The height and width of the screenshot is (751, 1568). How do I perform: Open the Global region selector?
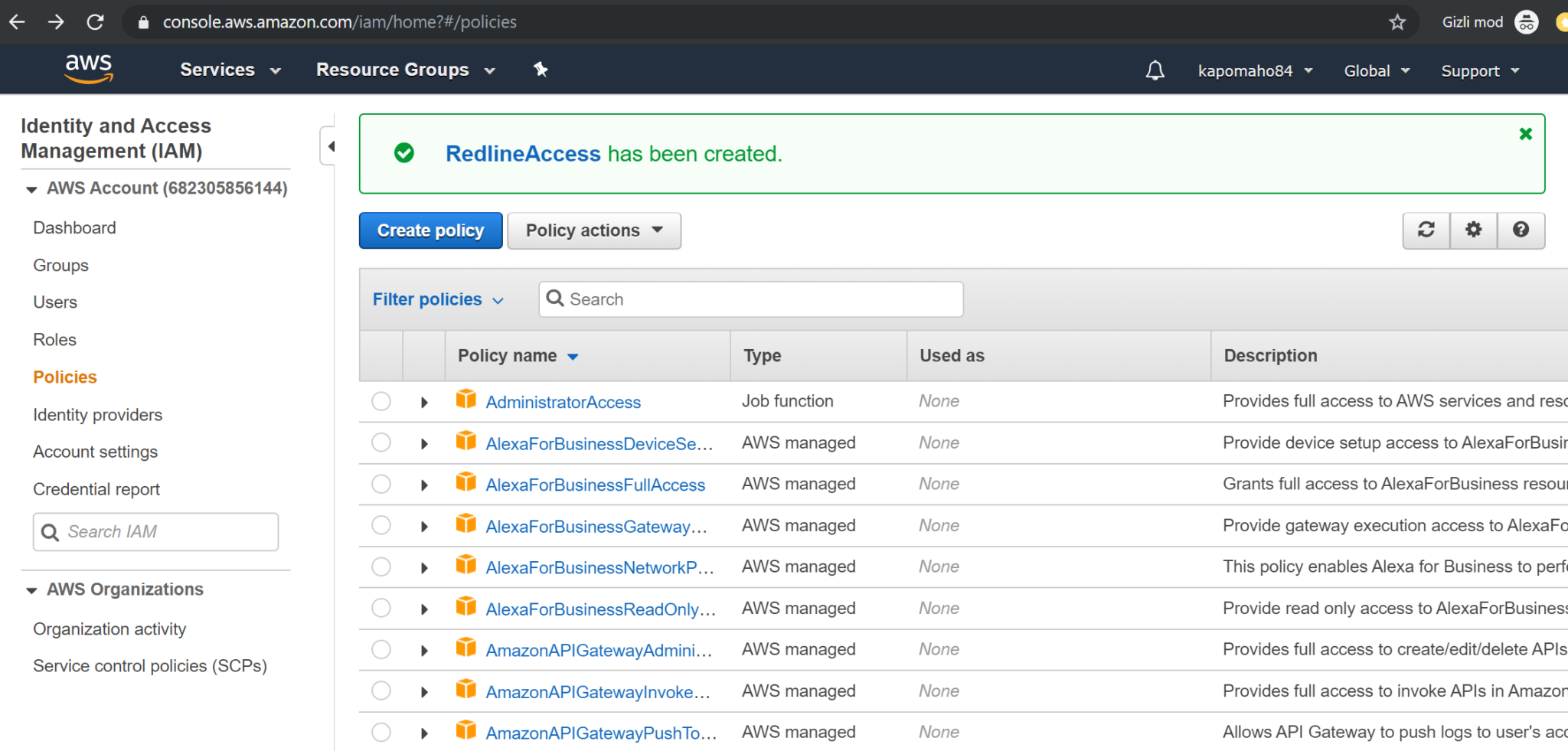click(x=1377, y=70)
